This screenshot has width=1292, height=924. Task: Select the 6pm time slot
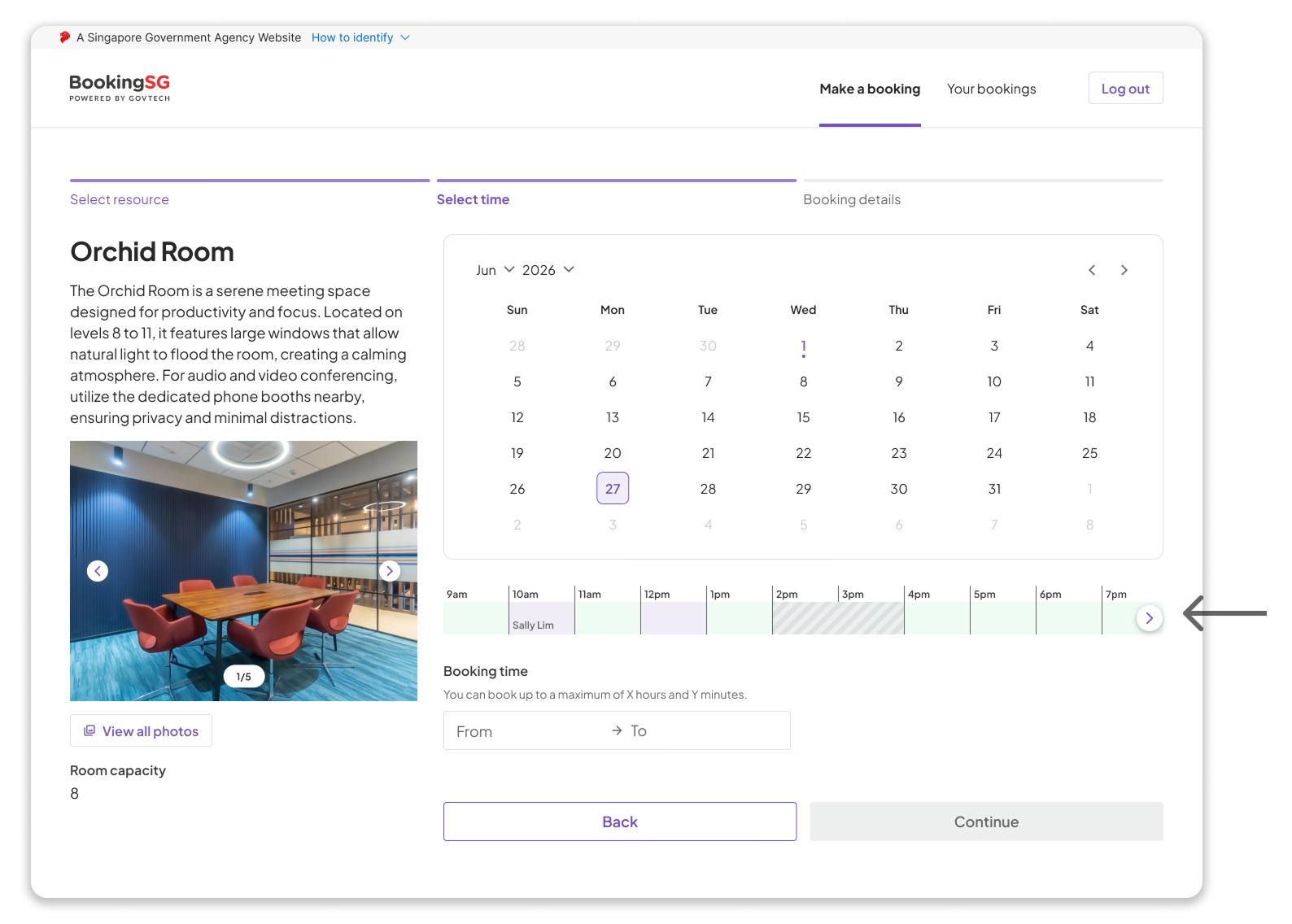point(1069,618)
